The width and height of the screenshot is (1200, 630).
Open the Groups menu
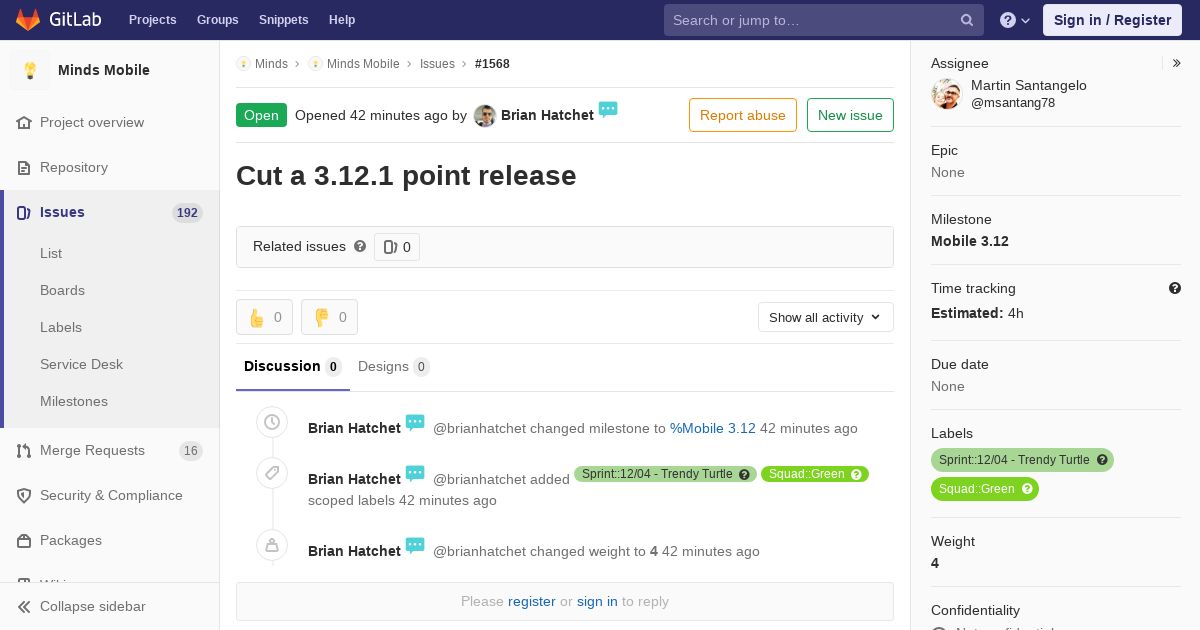[x=217, y=20]
